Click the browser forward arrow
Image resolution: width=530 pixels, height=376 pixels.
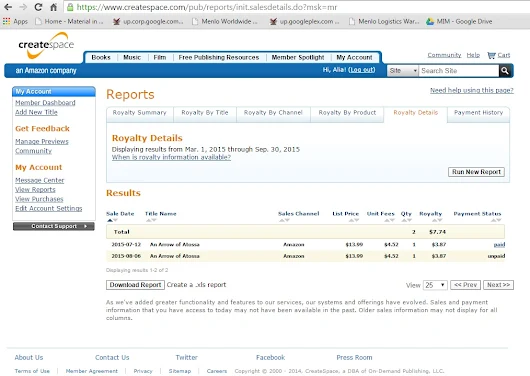(x=23, y=7)
